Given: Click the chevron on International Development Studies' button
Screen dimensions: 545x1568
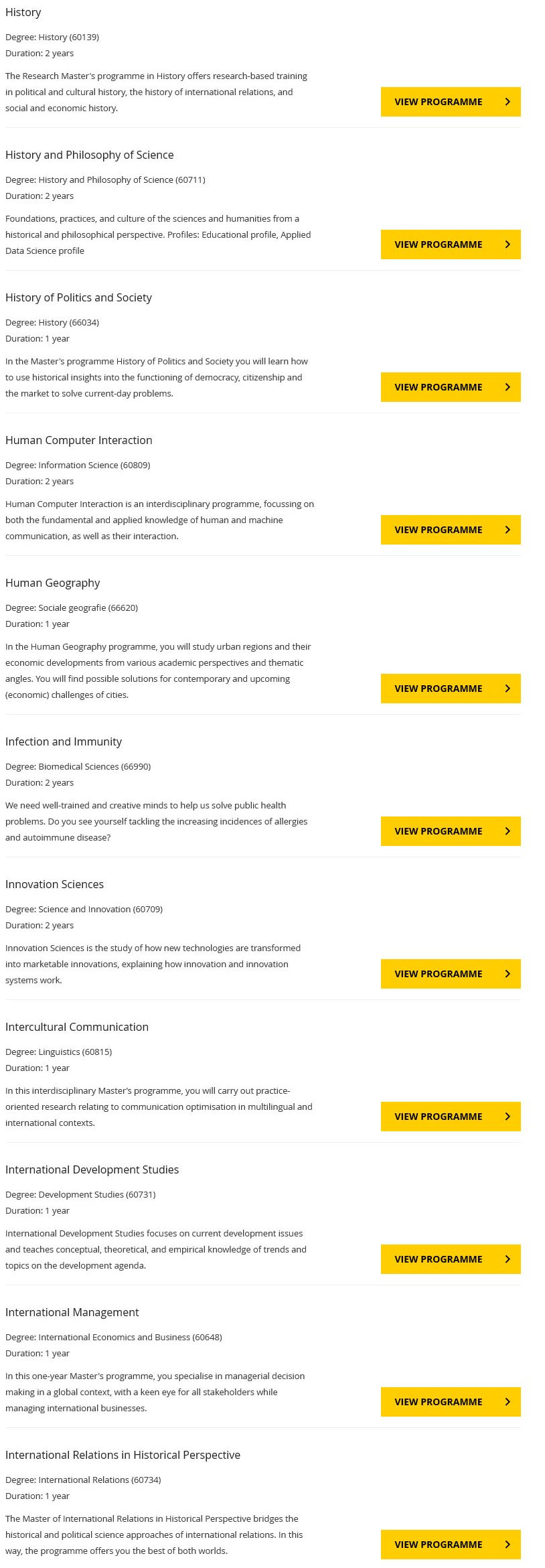Looking at the screenshot, I should click(x=508, y=1259).
